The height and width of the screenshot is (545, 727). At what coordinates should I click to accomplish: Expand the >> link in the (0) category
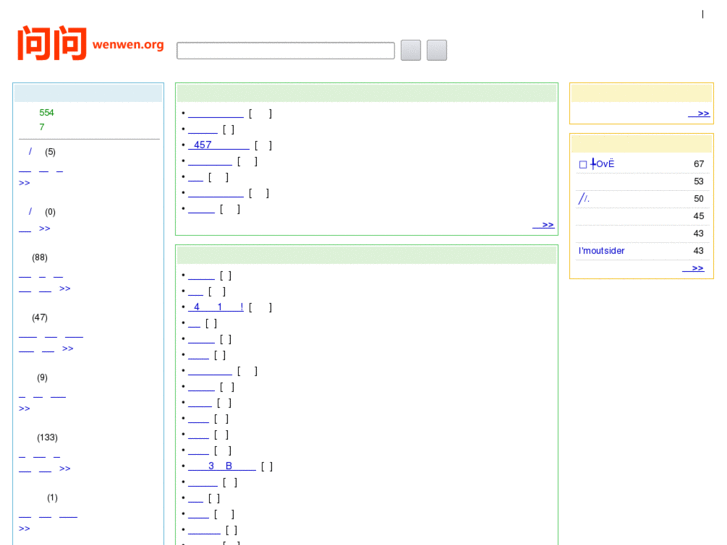tap(45, 228)
